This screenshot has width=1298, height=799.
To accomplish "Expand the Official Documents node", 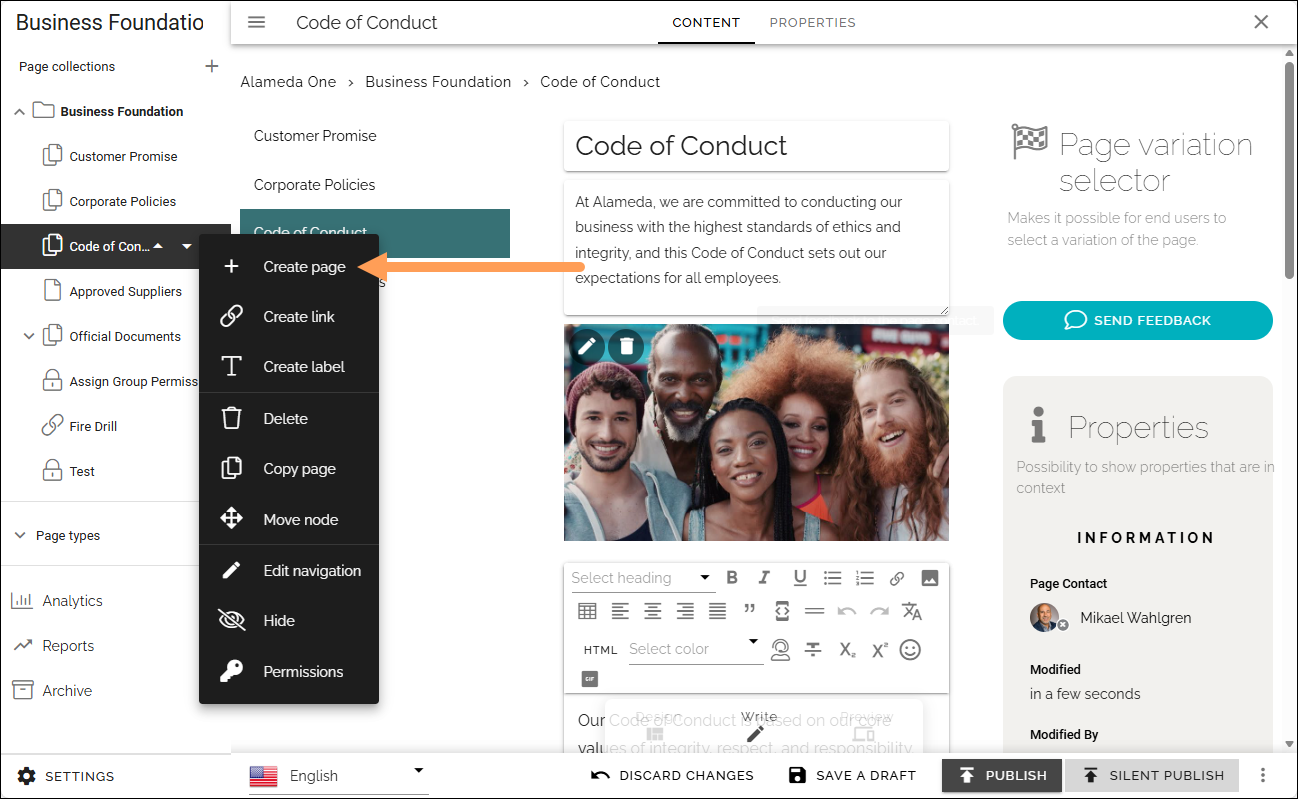I will pos(29,336).
